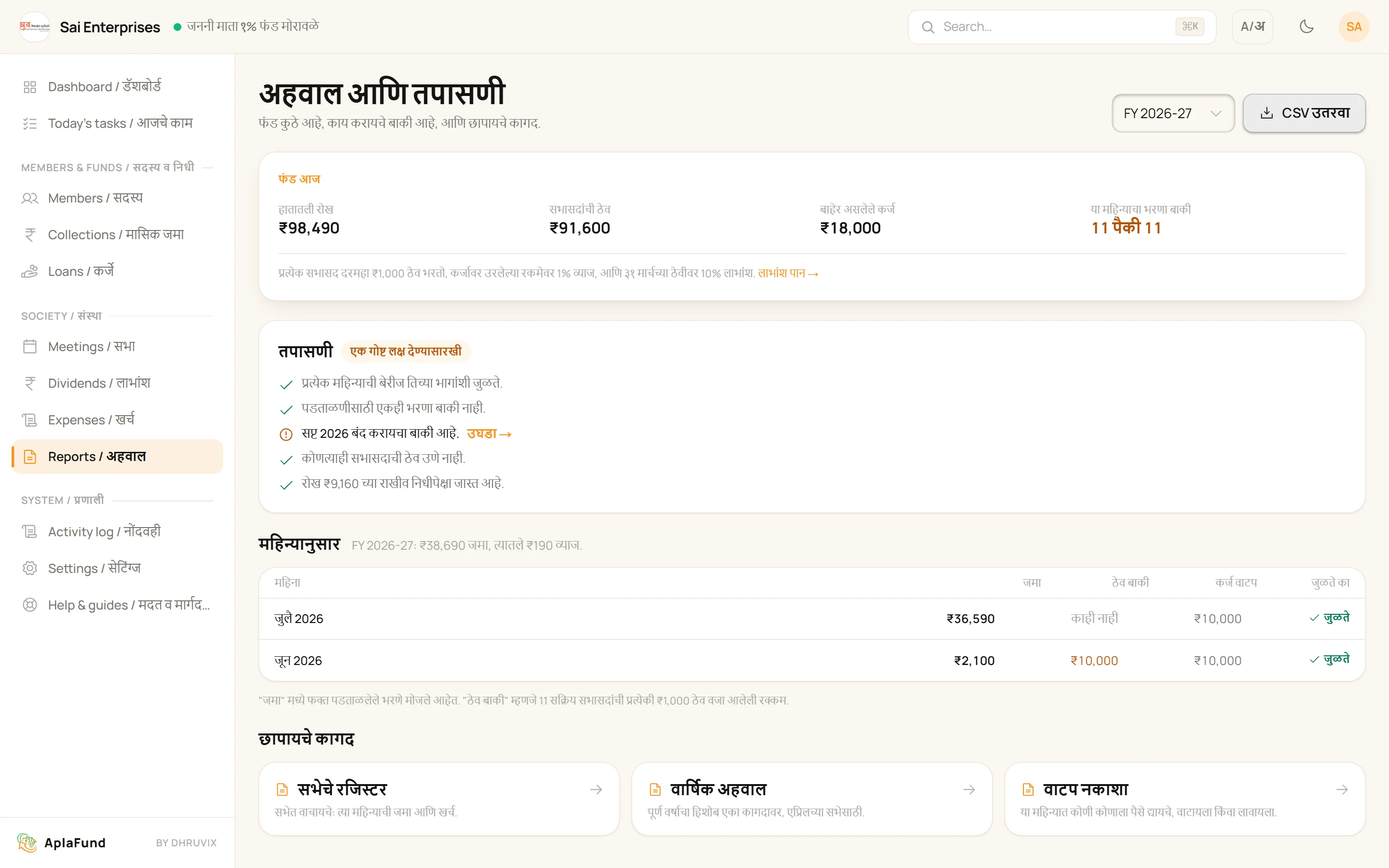Image resolution: width=1389 pixels, height=868 pixels.
Task: Click the CSV उतरवा download button
Action: [x=1304, y=113]
